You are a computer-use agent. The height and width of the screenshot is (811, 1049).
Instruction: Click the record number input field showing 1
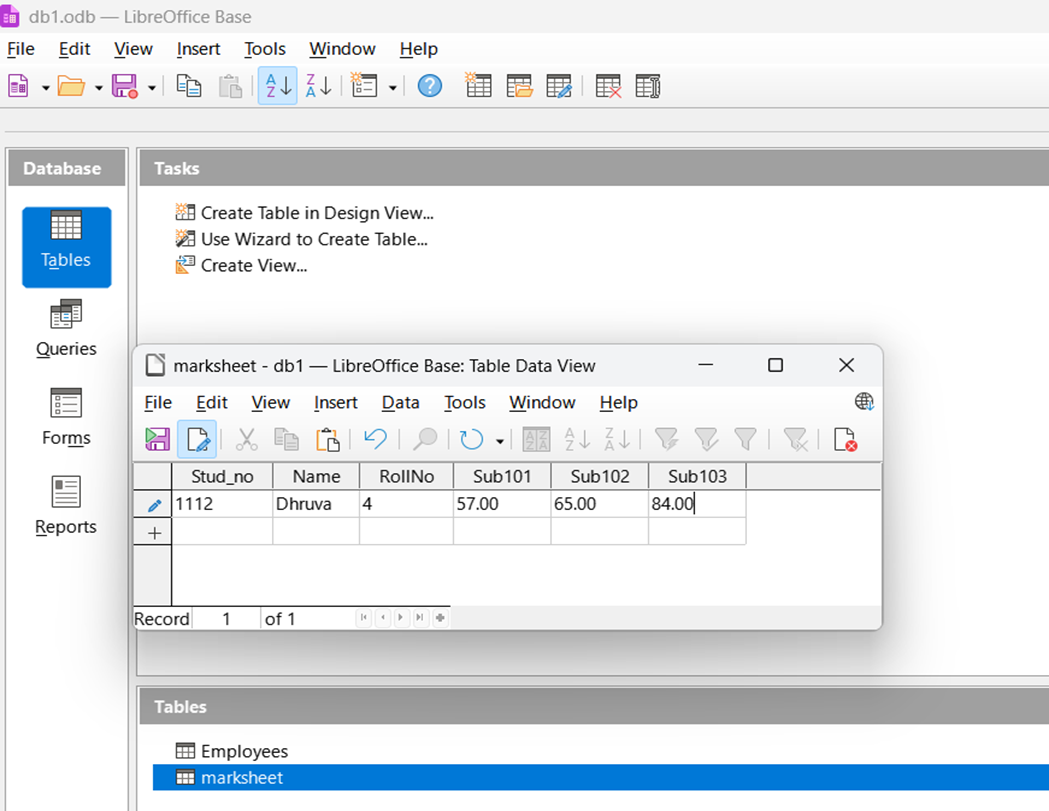[226, 619]
